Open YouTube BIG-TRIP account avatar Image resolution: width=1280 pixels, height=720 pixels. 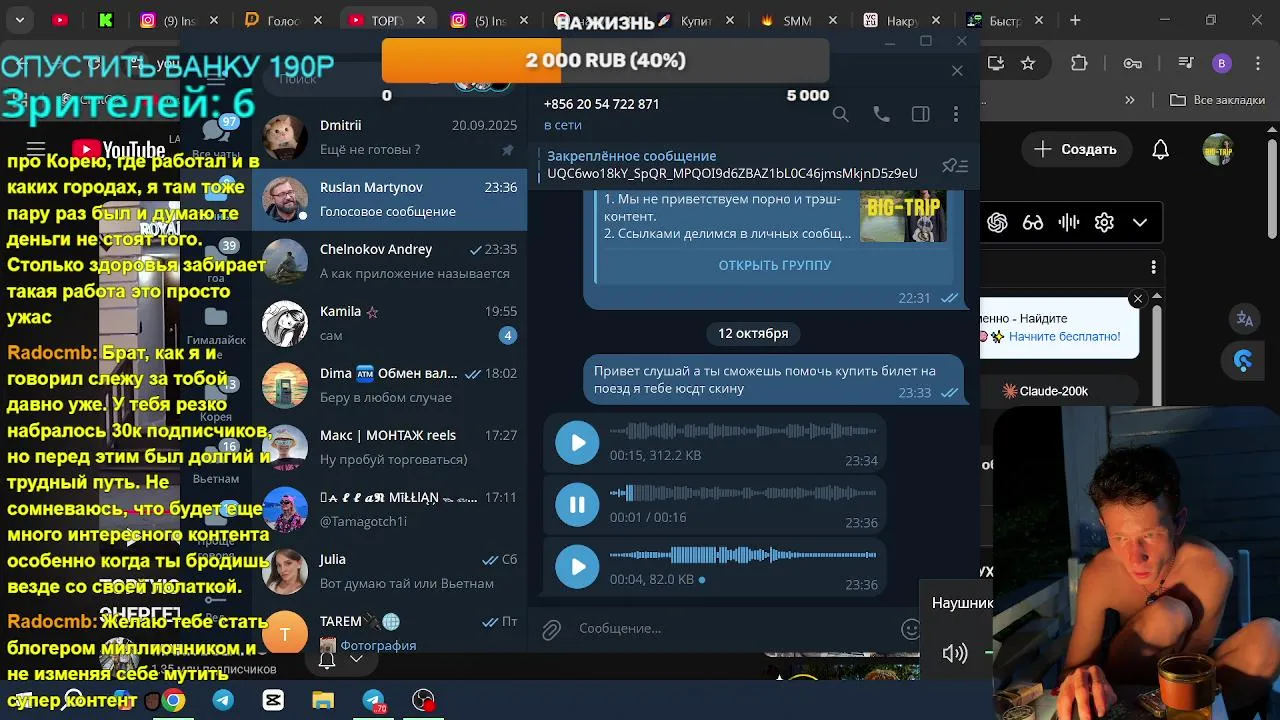(x=1218, y=149)
